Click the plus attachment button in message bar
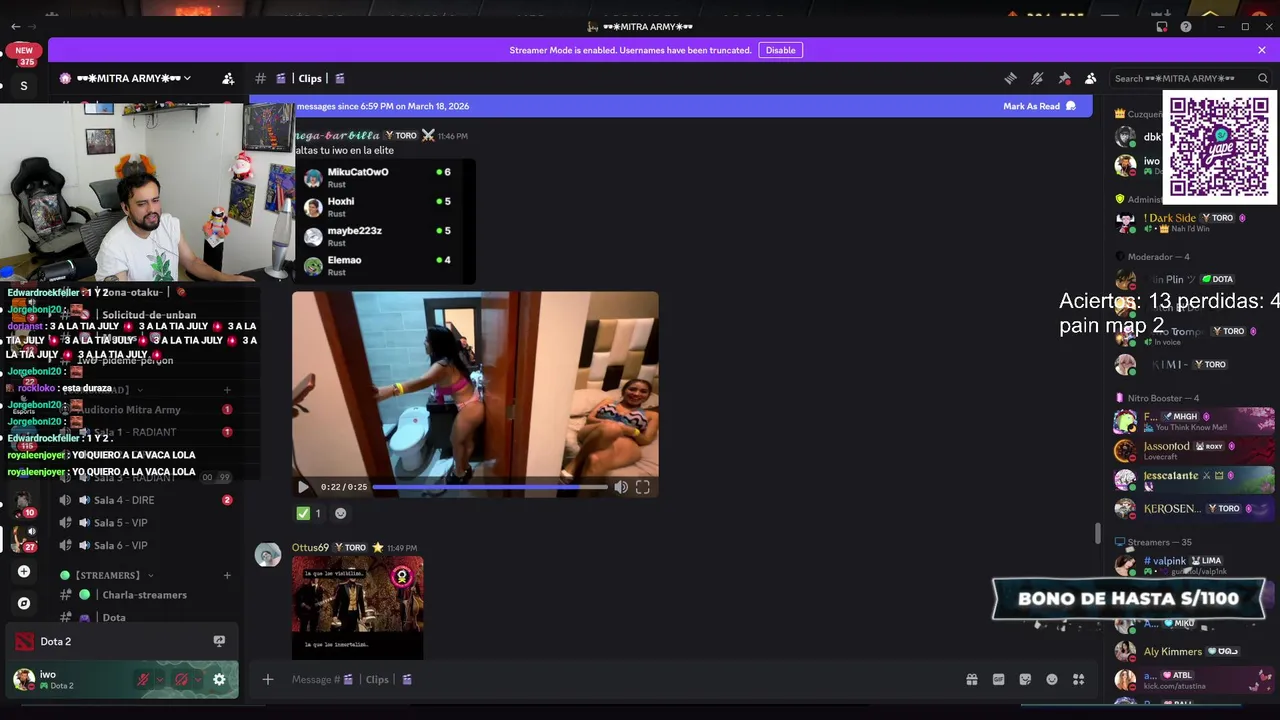The width and height of the screenshot is (1280, 720). pos(267,680)
